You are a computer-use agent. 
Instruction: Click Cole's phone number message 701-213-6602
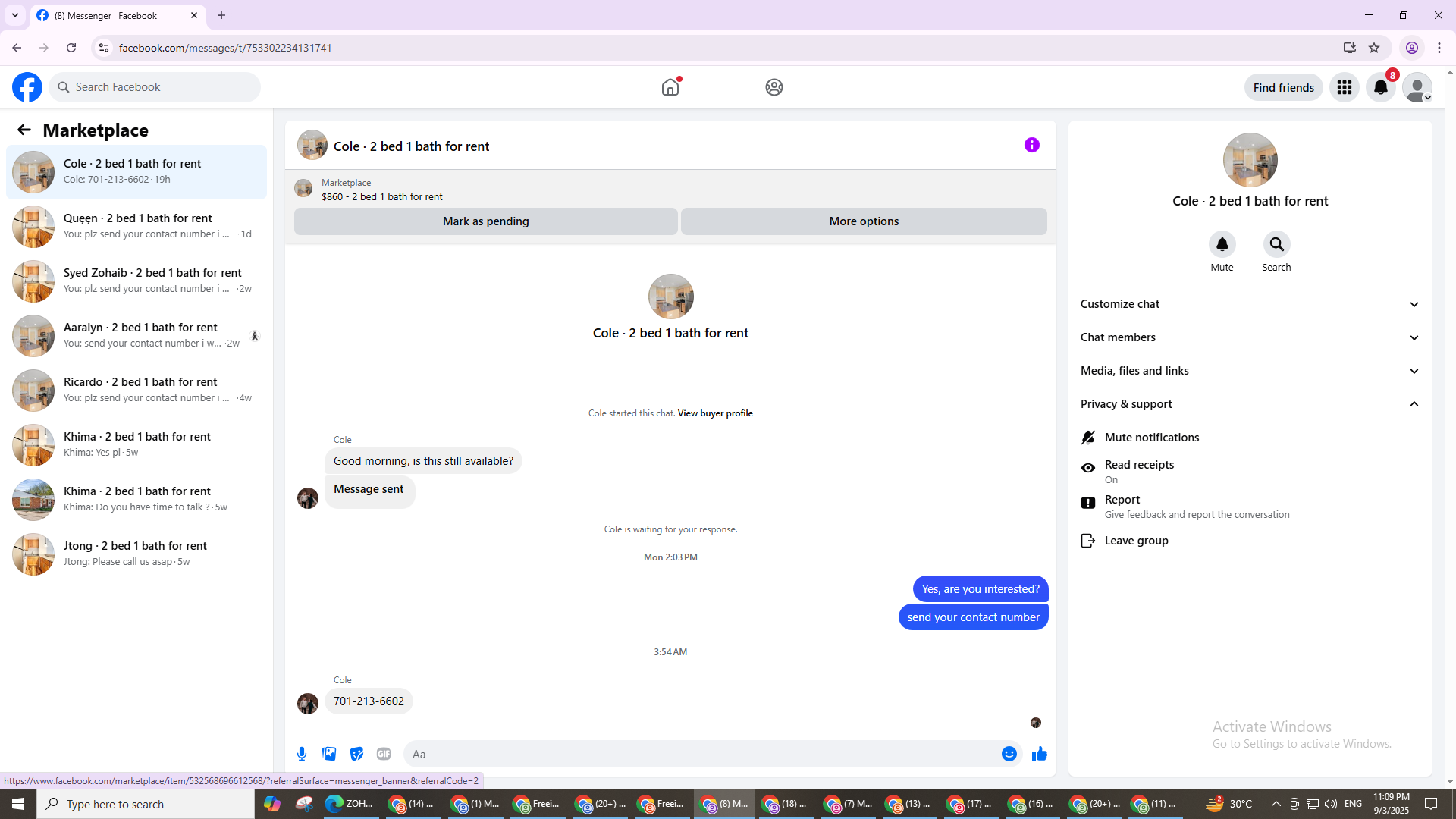tap(369, 701)
